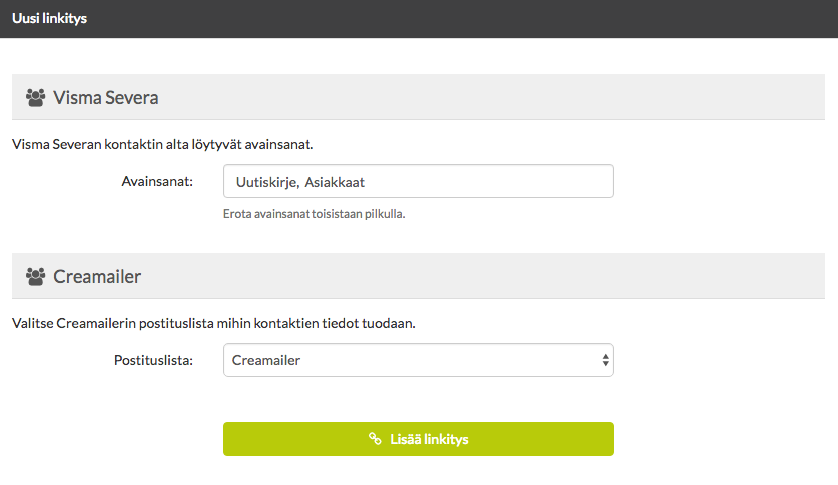838x485 pixels.
Task: Click the dark title bar of the dialog
Action: click(419, 19)
